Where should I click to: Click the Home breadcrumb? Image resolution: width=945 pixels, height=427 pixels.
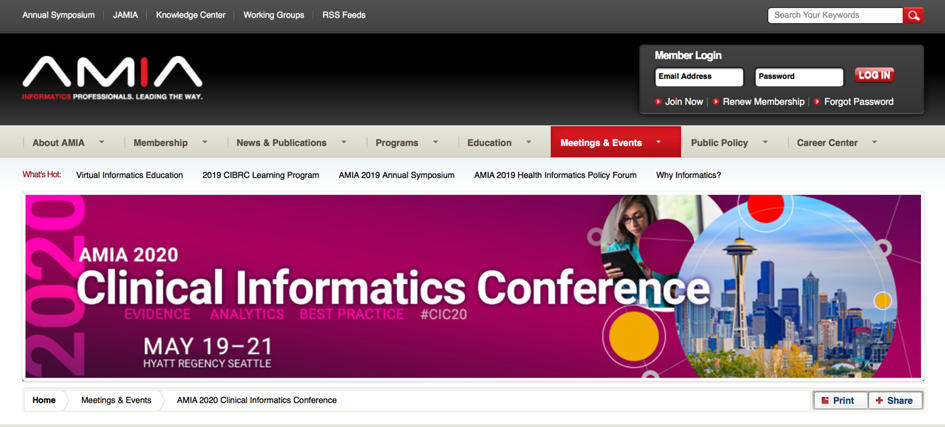tap(44, 400)
